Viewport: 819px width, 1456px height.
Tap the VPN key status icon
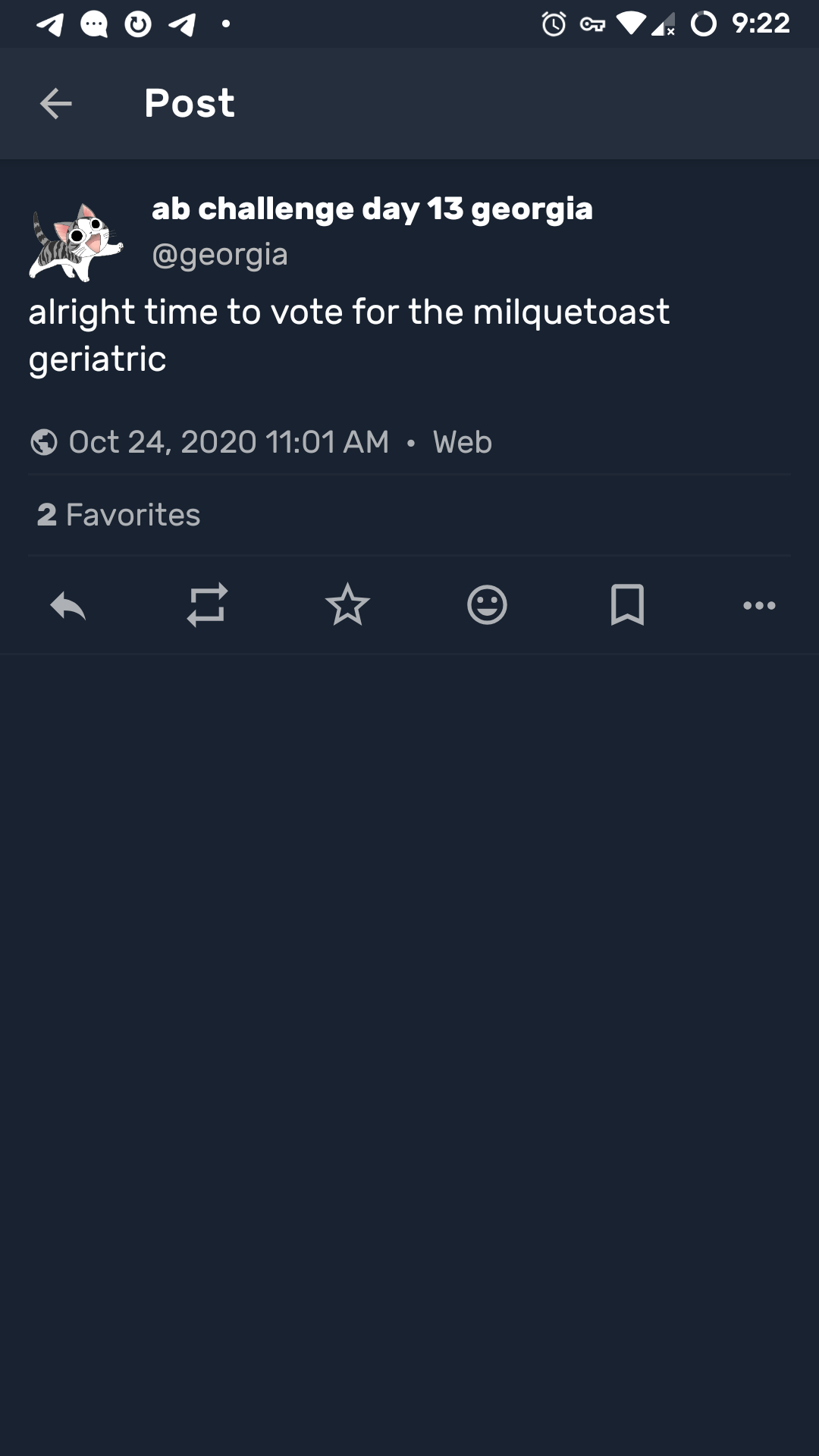[x=592, y=24]
